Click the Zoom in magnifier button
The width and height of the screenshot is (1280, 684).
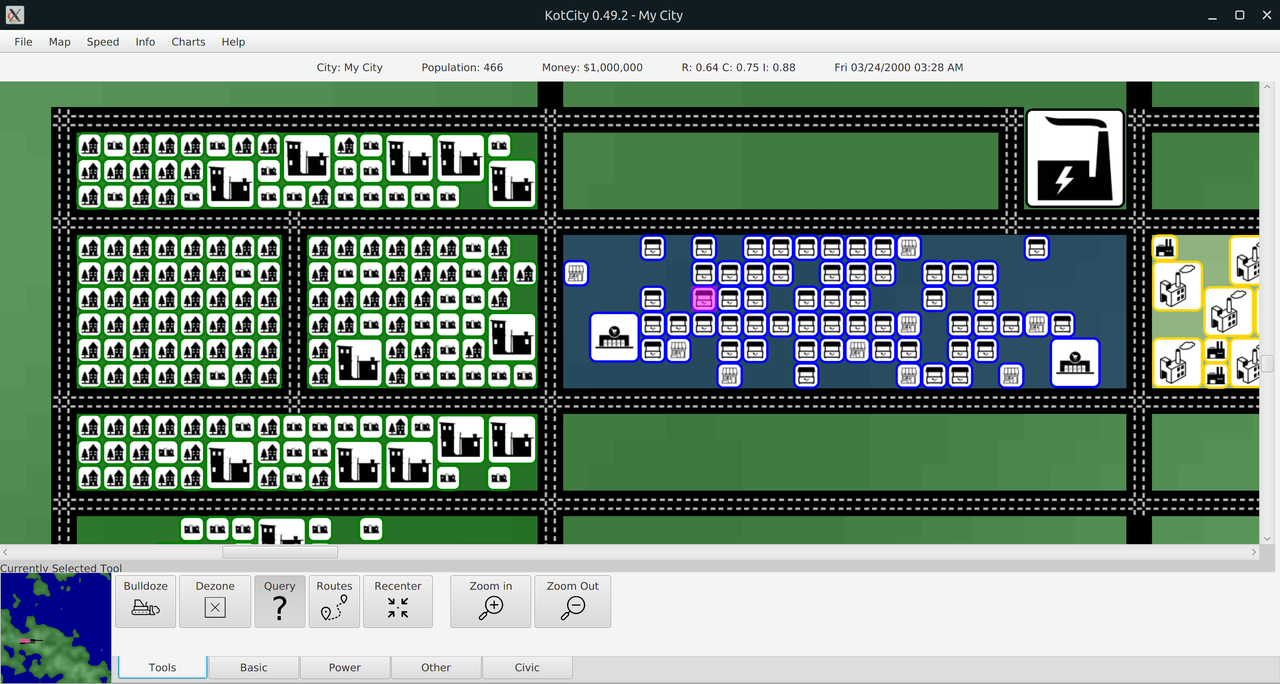(491, 601)
